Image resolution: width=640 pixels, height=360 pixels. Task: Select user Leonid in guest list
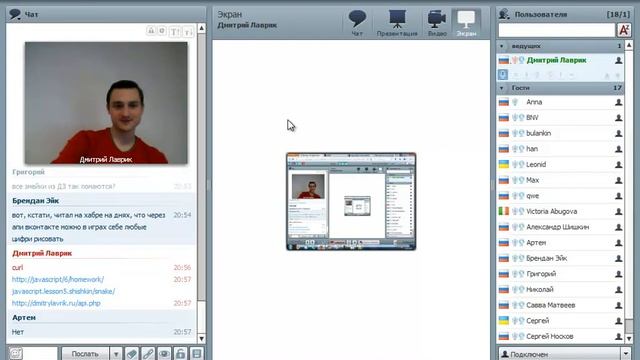(x=560, y=164)
